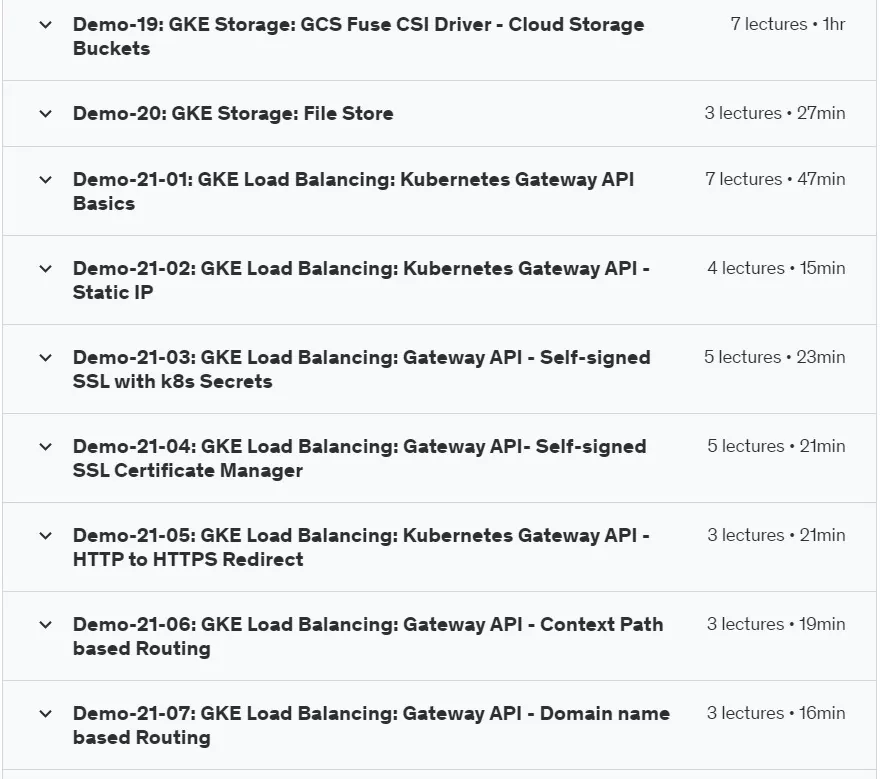Open Demo-20 GKE Storage File Store title

click(233, 113)
